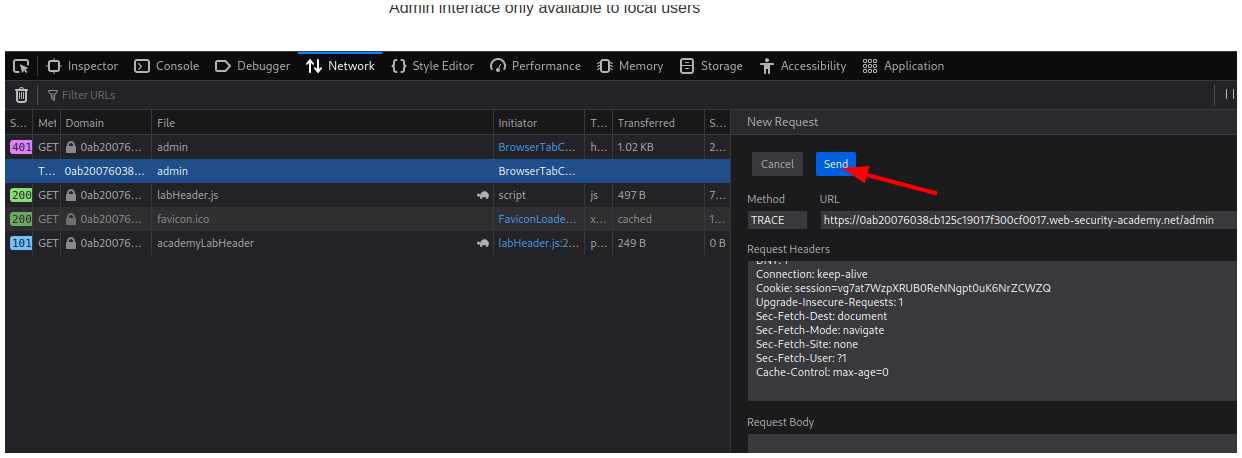Send the new TRACE request
The image size is (1242, 458).
pyautogui.click(x=835, y=164)
